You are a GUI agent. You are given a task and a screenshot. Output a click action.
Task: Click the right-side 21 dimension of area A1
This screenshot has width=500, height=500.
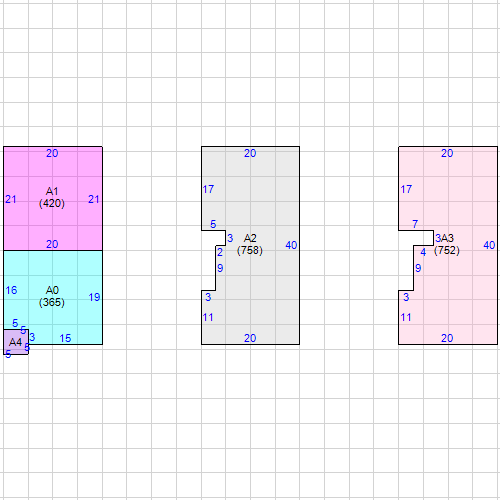point(94,199)
